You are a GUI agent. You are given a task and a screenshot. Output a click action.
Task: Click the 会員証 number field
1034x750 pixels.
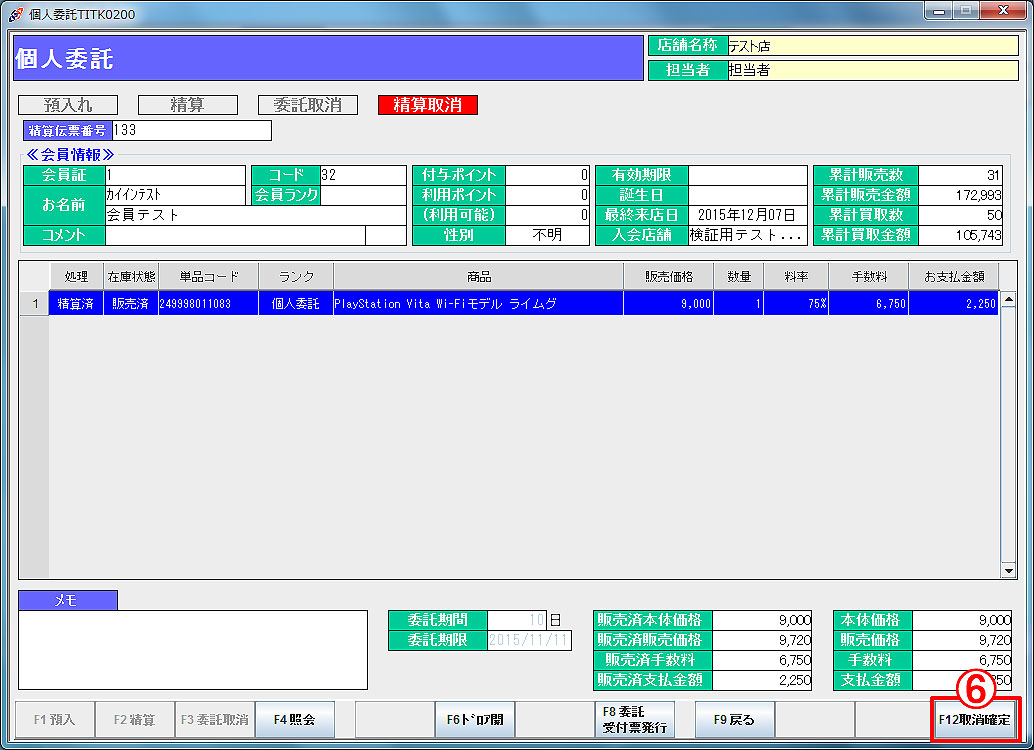tap(174, 175)
